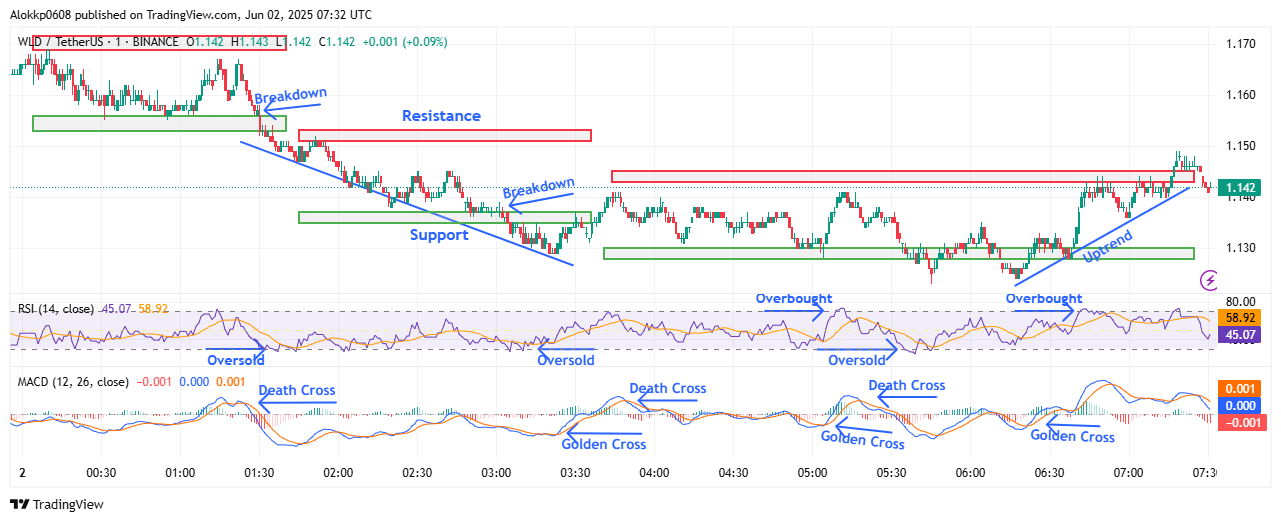This screenshot has width=1281, height=522.
Task: Click the 01:30 time axis label
Action: [x=259, y=472]
